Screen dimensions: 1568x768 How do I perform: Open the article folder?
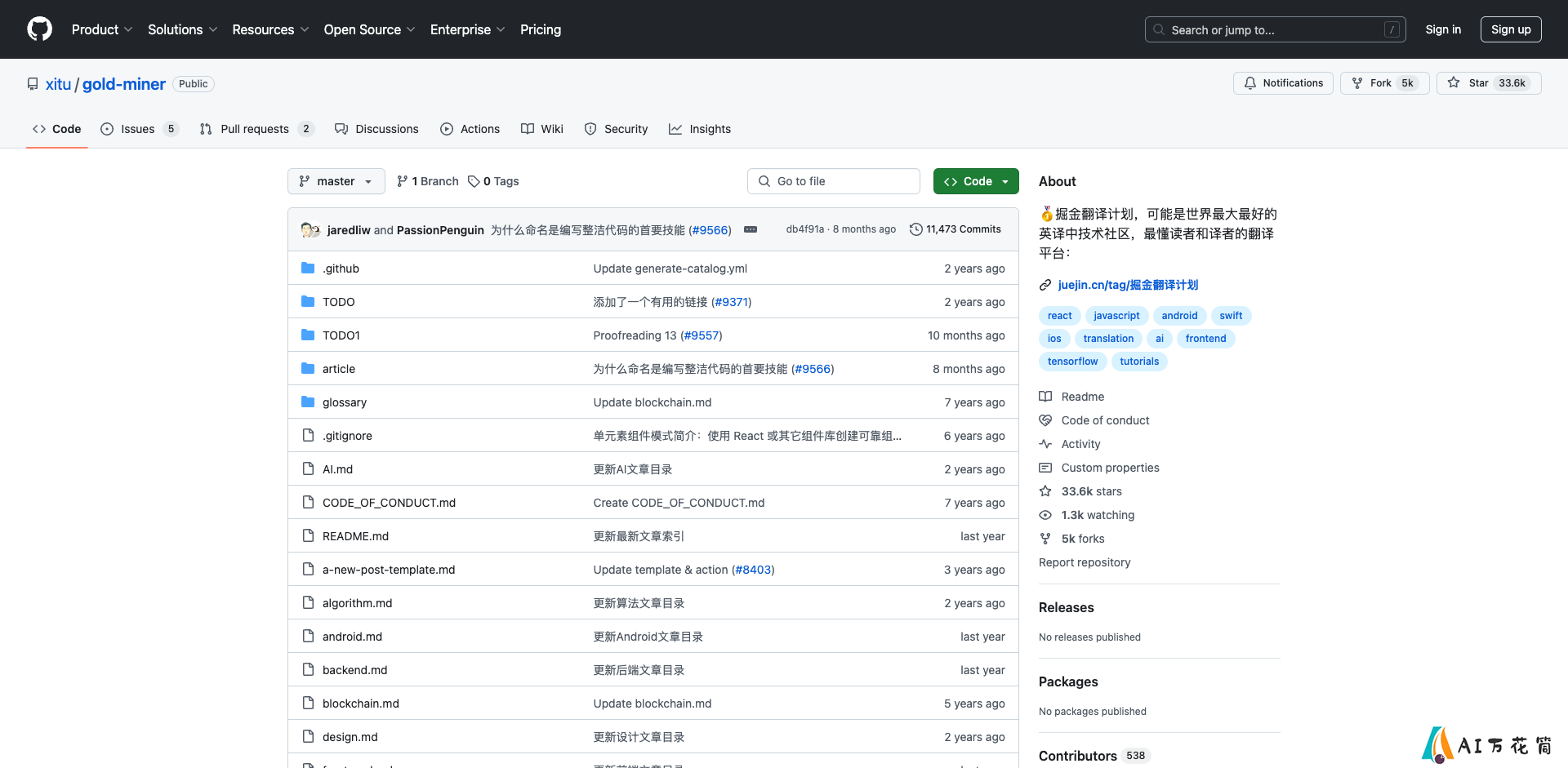tap(339, 369)
